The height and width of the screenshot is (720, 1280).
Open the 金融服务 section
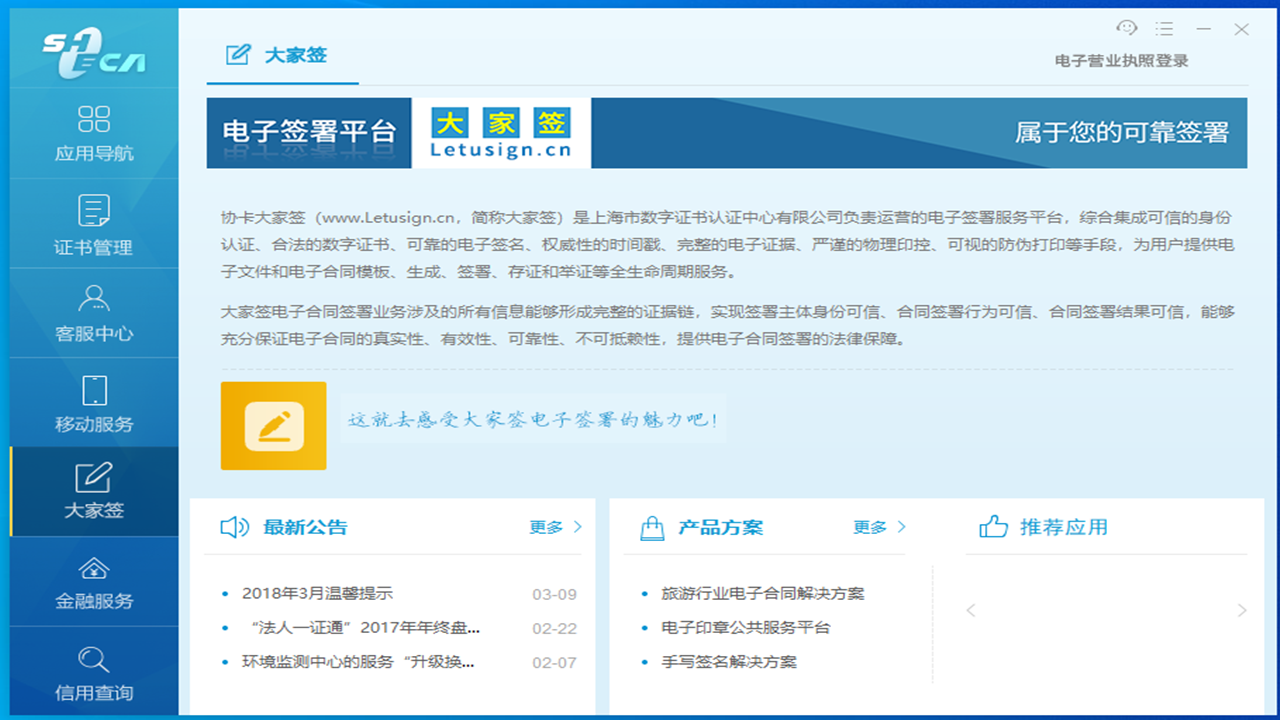pyautogui.click(x=94, y=580)
